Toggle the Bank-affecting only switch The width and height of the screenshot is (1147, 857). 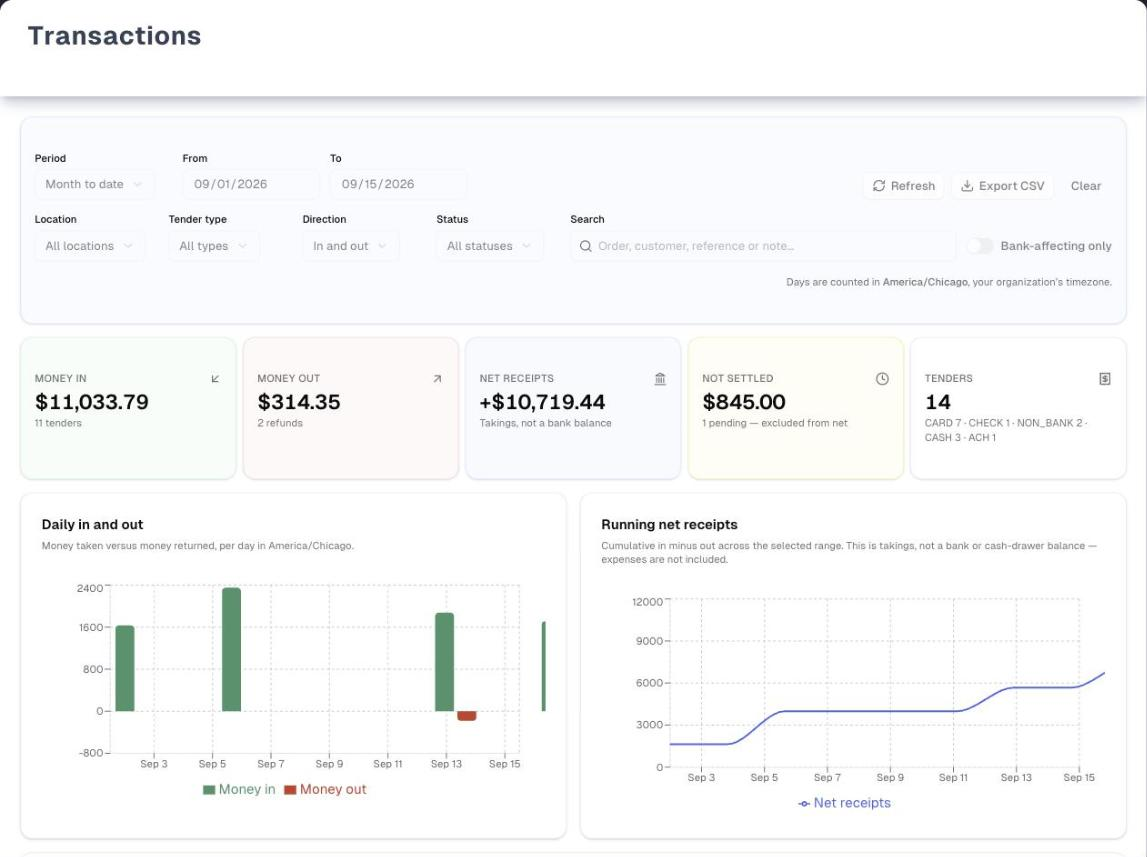979,246
